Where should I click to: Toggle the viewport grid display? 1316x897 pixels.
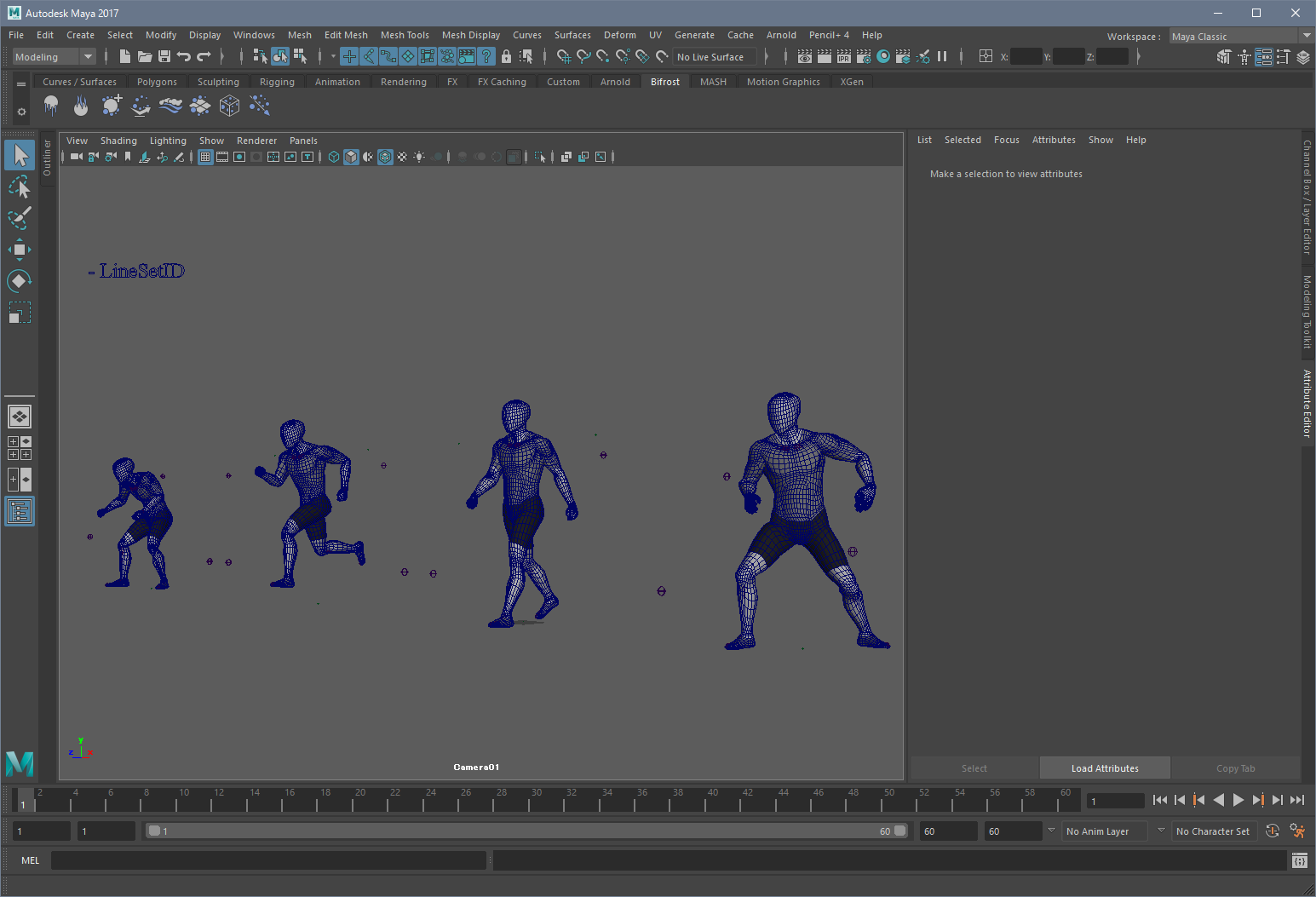[205, 157]
